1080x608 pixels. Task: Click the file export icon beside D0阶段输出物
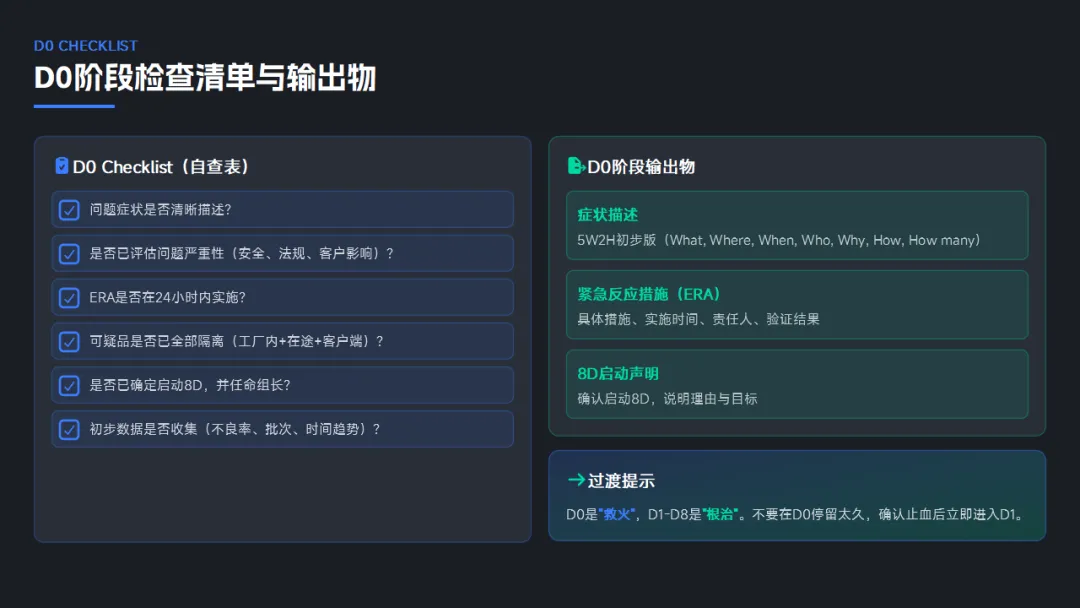click(576, 166)
